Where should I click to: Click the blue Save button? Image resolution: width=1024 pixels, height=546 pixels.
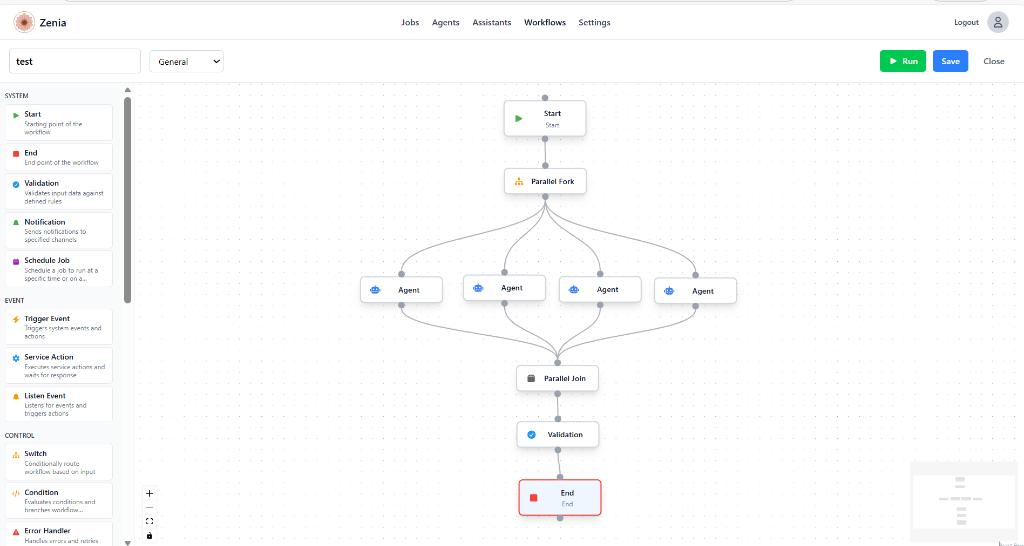point(950,61)
